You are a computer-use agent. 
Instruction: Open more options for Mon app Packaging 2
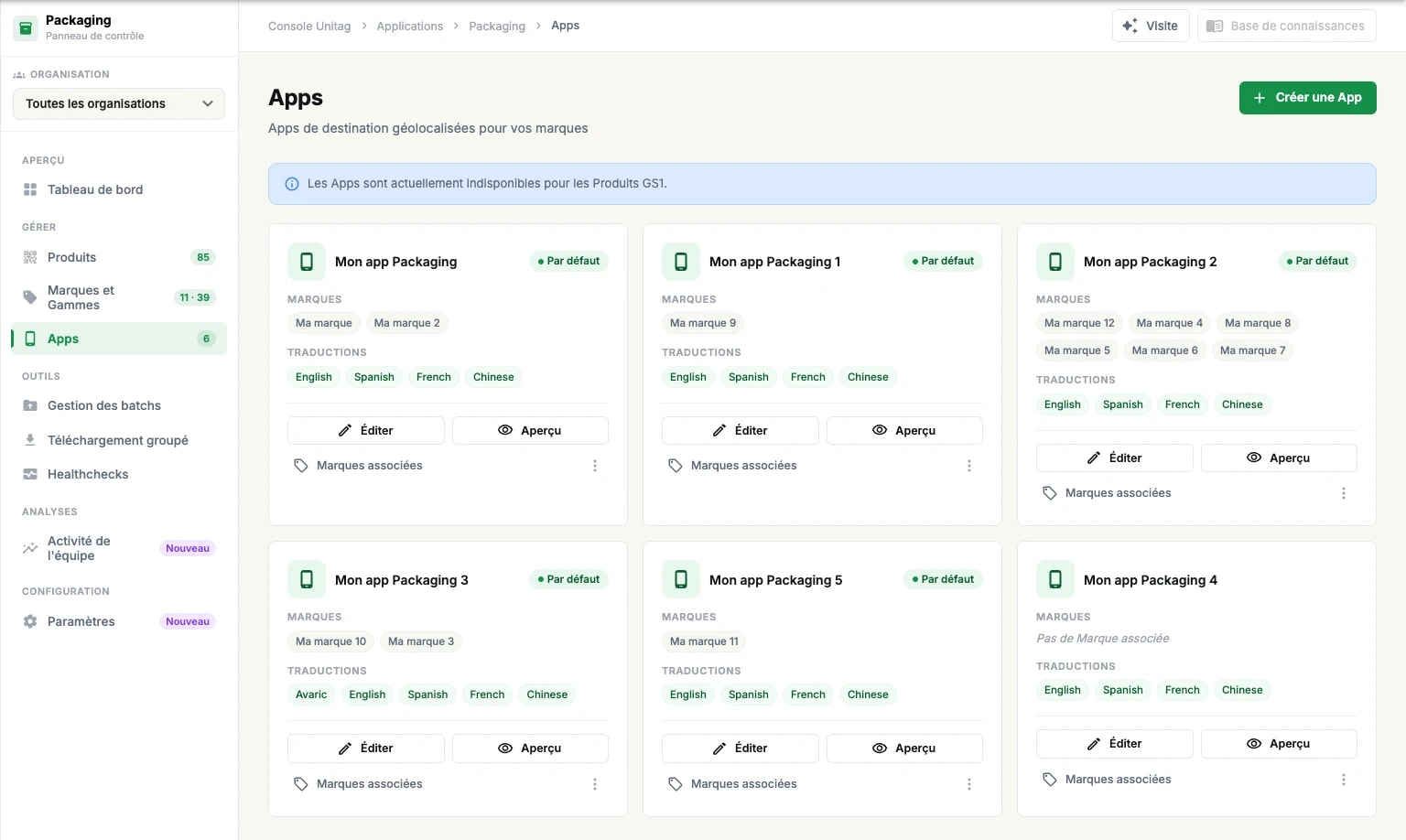1344,493
